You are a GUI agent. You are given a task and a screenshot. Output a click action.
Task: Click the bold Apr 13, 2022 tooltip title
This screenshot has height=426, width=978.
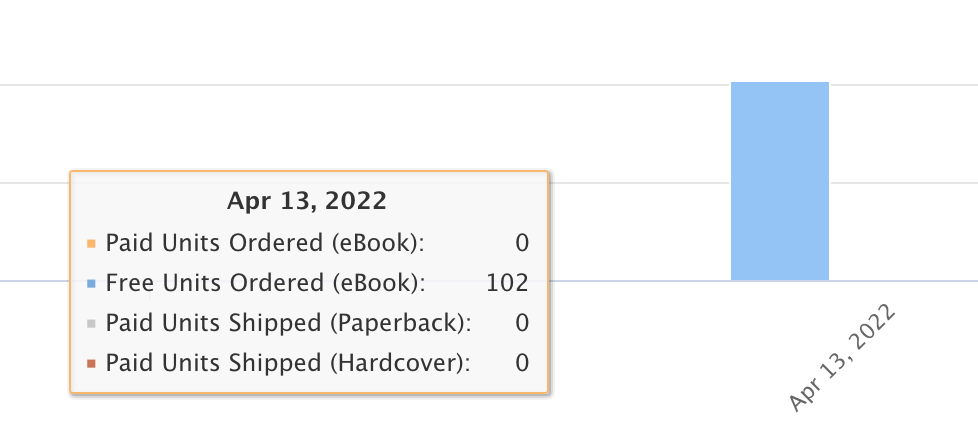pos(307,201)
